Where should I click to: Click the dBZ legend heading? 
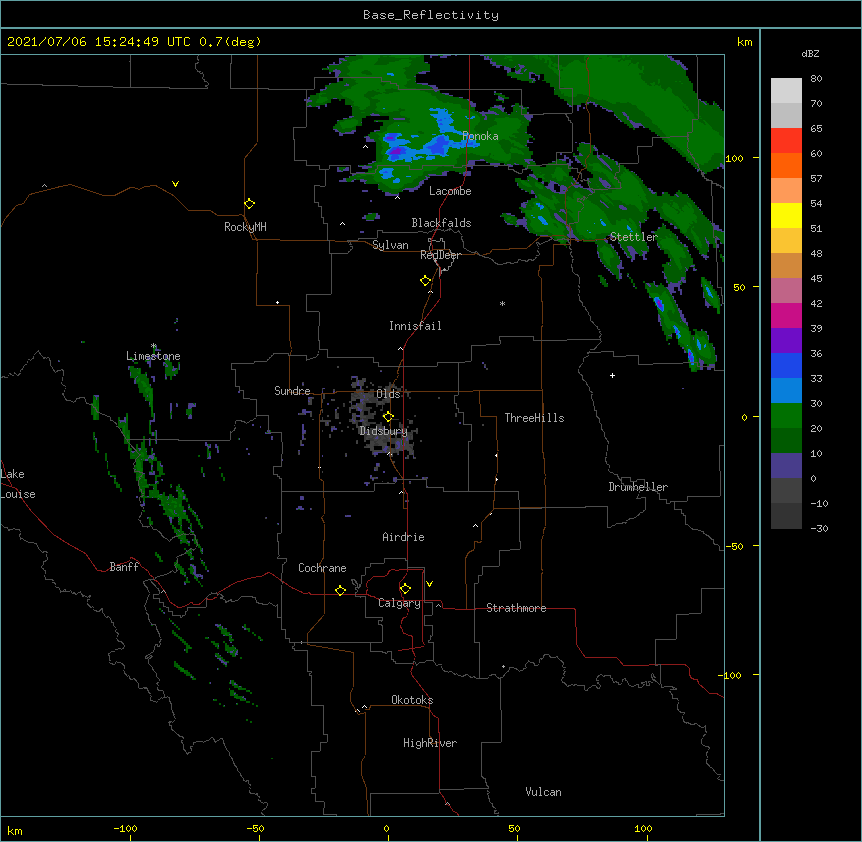[x=810, y=53]
